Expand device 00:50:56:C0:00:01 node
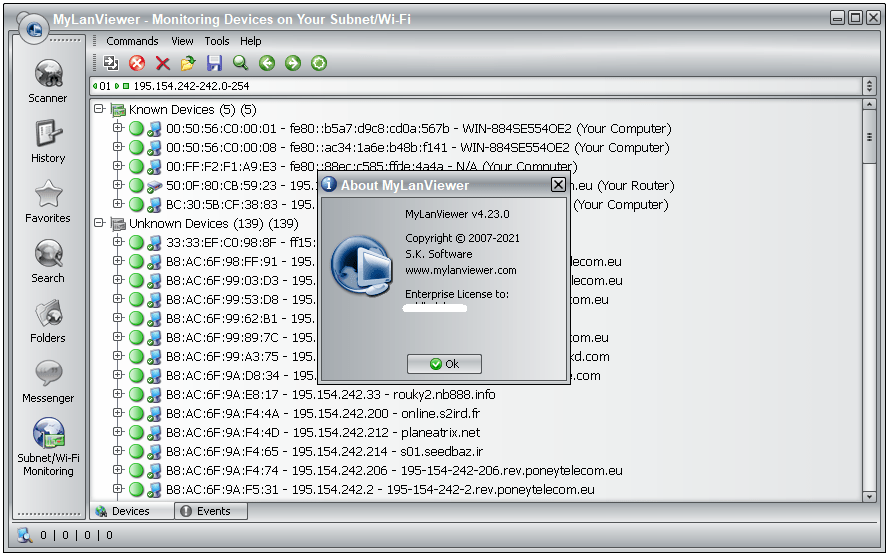 point(118,127)
